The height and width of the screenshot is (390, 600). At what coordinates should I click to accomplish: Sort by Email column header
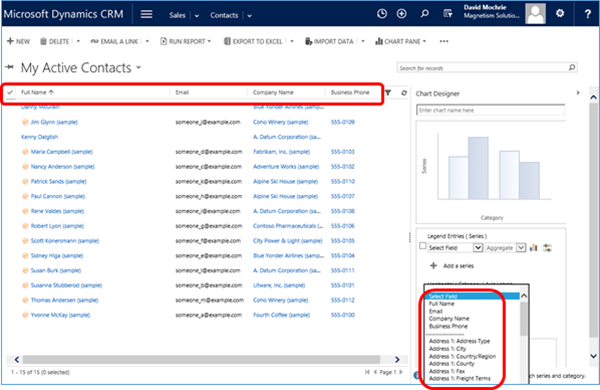[x=182, y=92]
